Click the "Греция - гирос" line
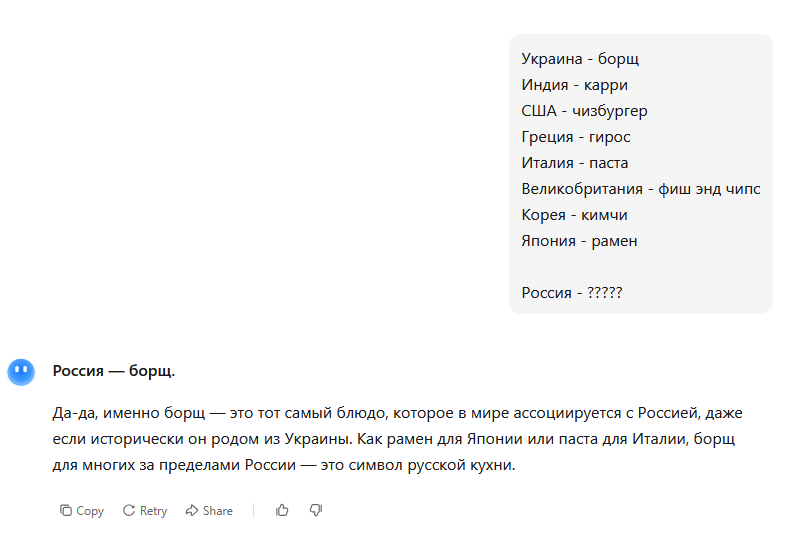This screenshot has height=537, width=794. 576,137
